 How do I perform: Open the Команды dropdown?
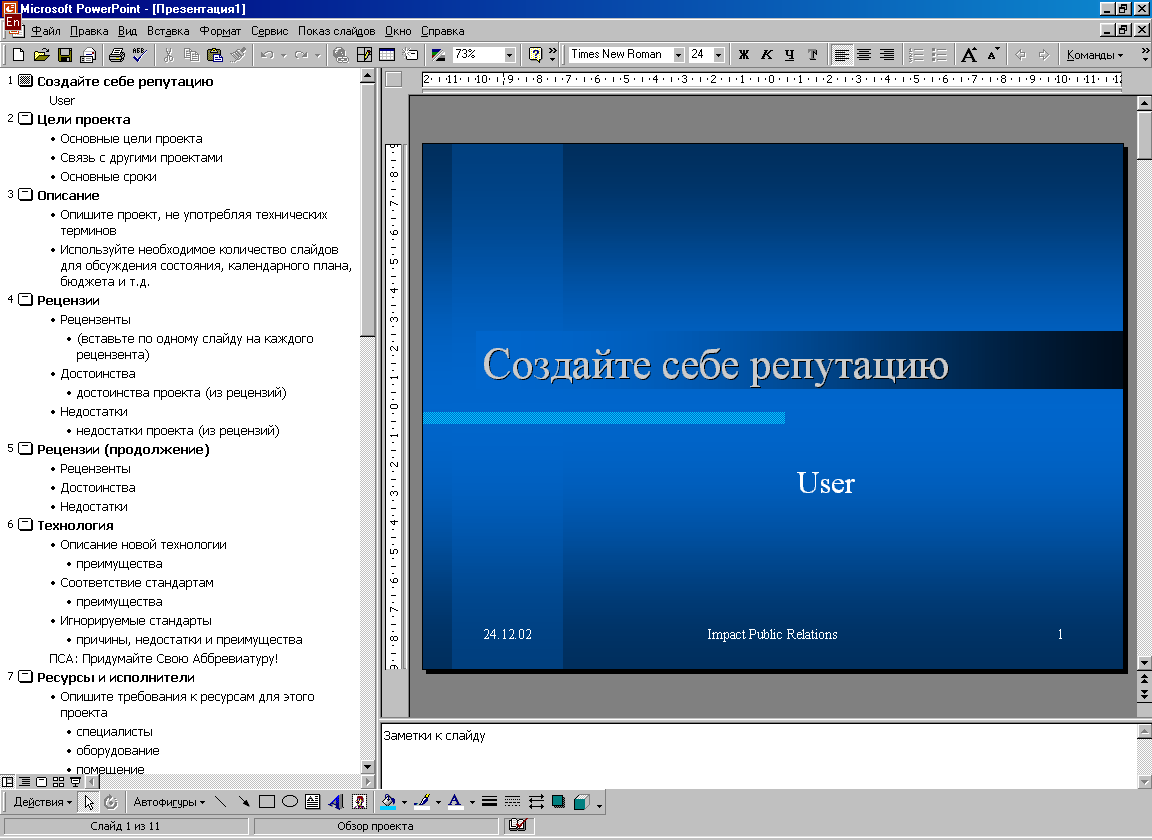[1095, 54]
